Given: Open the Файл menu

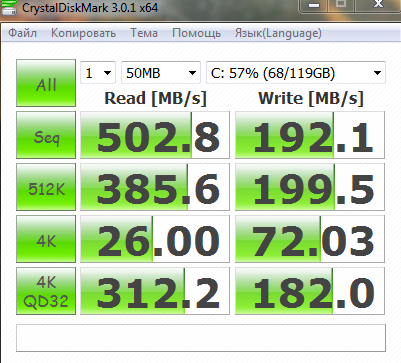Looking at the screenshot, I should pos(22,33).
